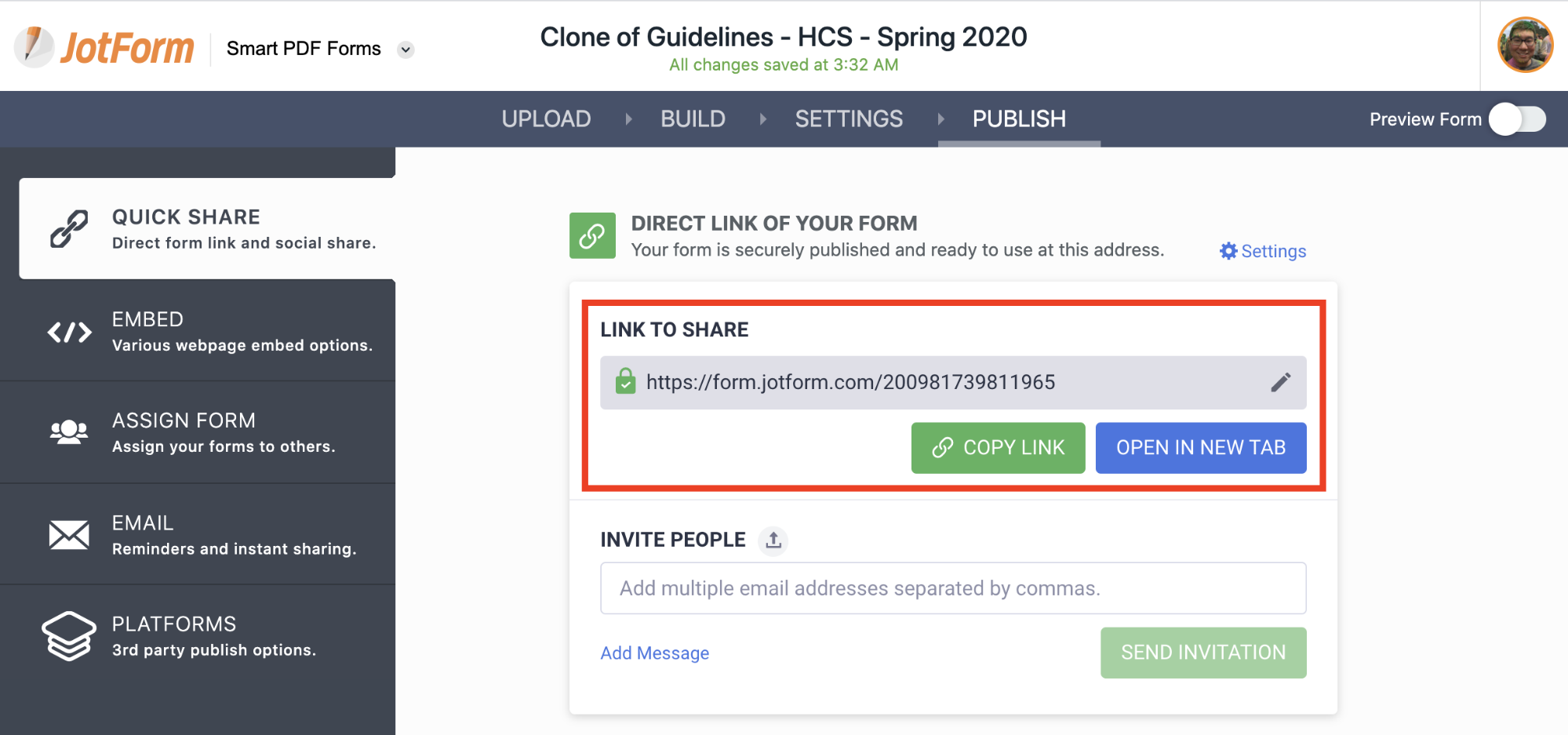Open Quick Share via chain link icon
1568x735 pixels.
pos(69,229)
